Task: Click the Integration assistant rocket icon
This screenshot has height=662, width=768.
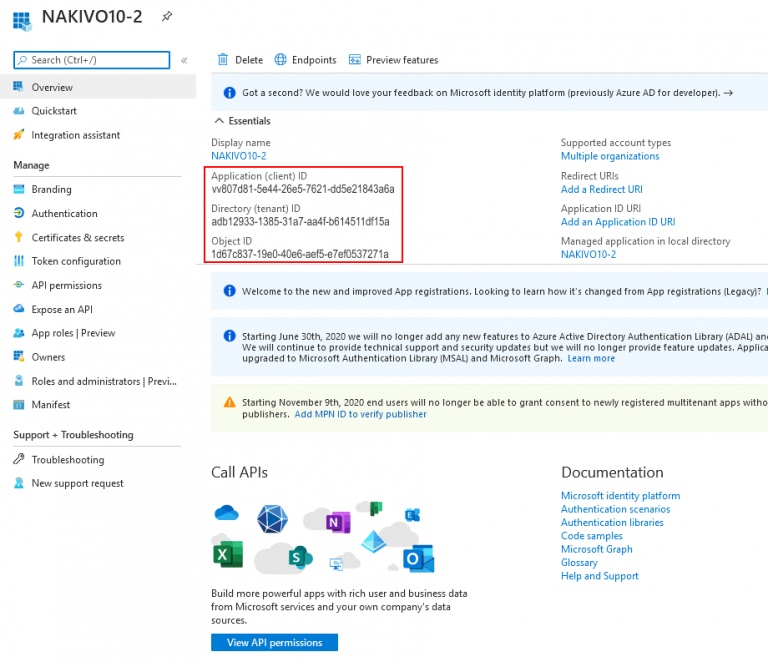Action: (19, 135)
